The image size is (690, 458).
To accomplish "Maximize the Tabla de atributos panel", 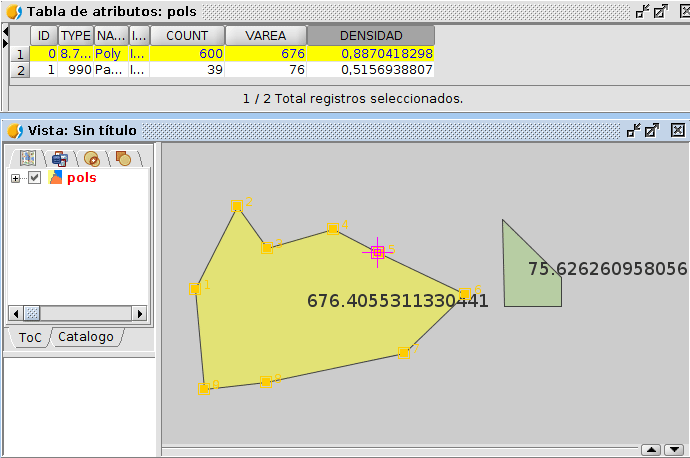I will 658,12.
